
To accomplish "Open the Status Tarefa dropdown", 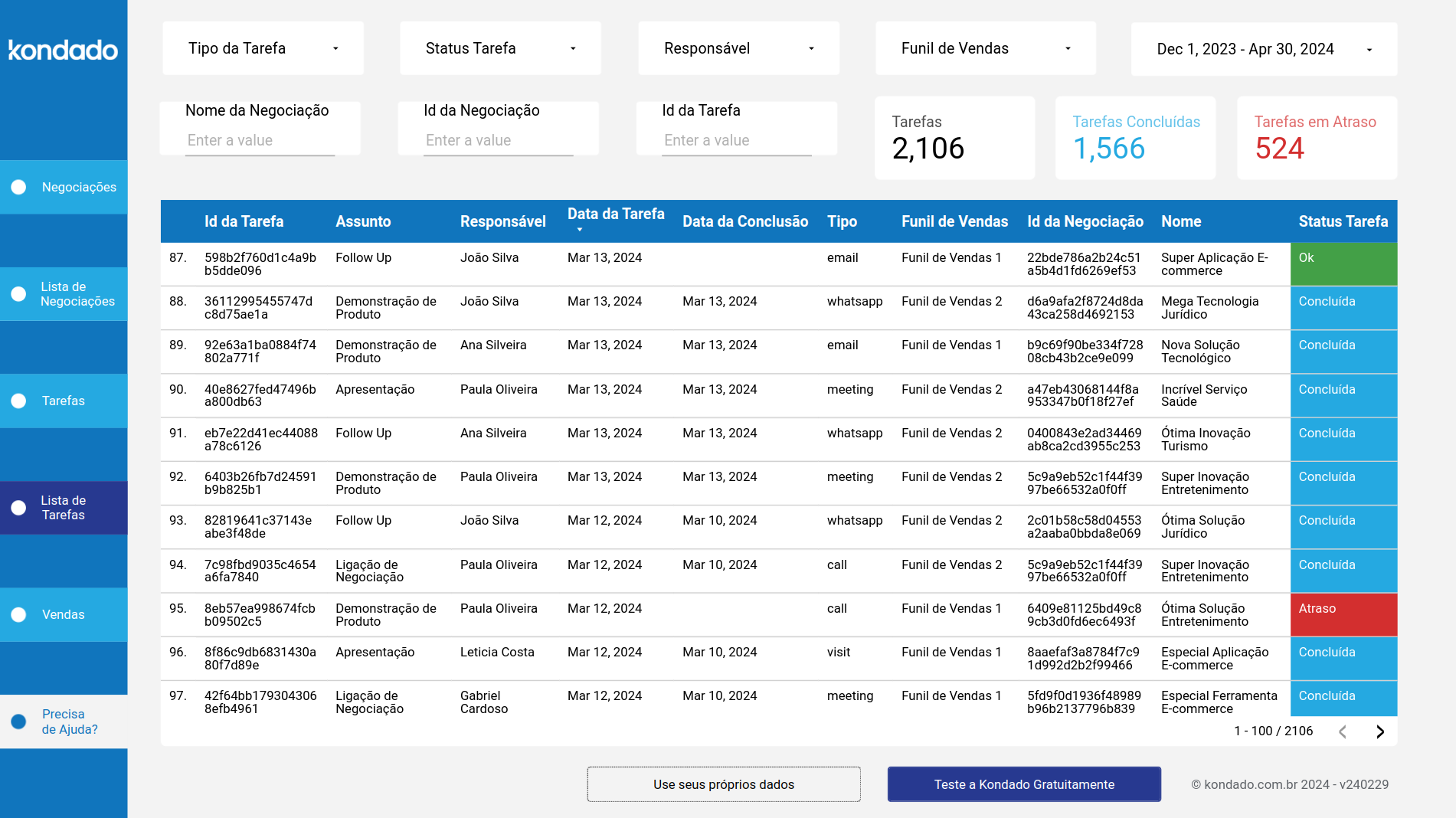I will (500, 47).
